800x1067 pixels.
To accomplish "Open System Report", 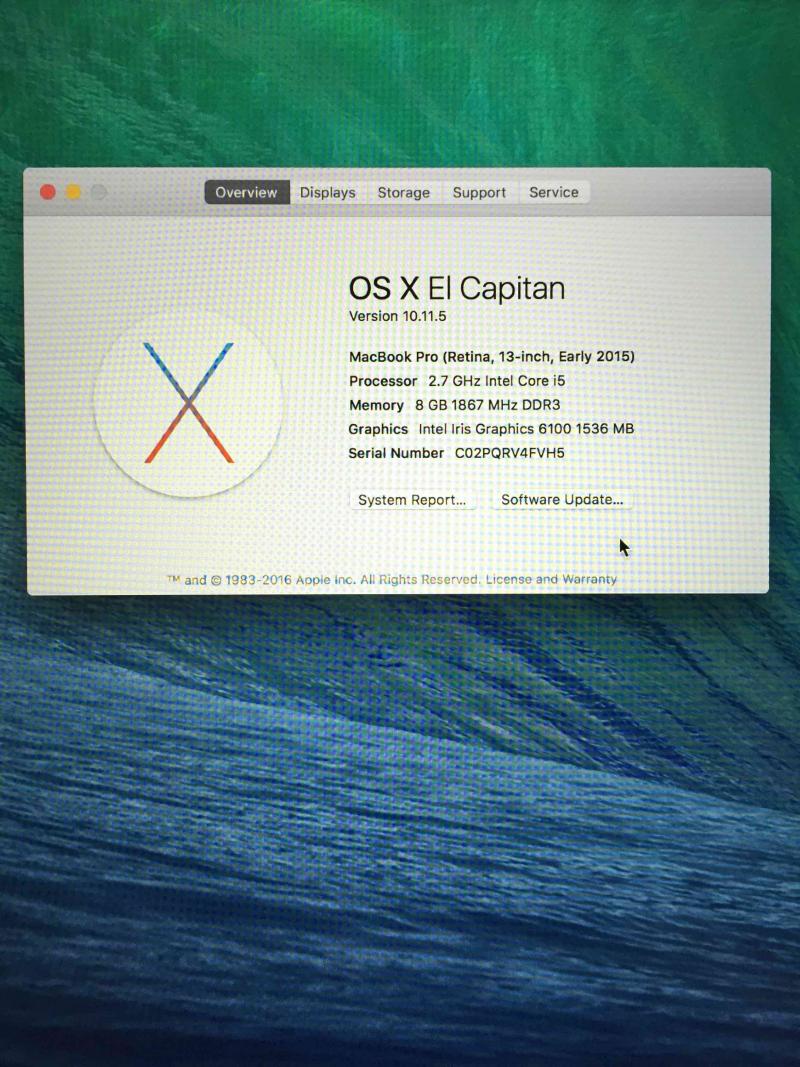I will tap(412, 499).
